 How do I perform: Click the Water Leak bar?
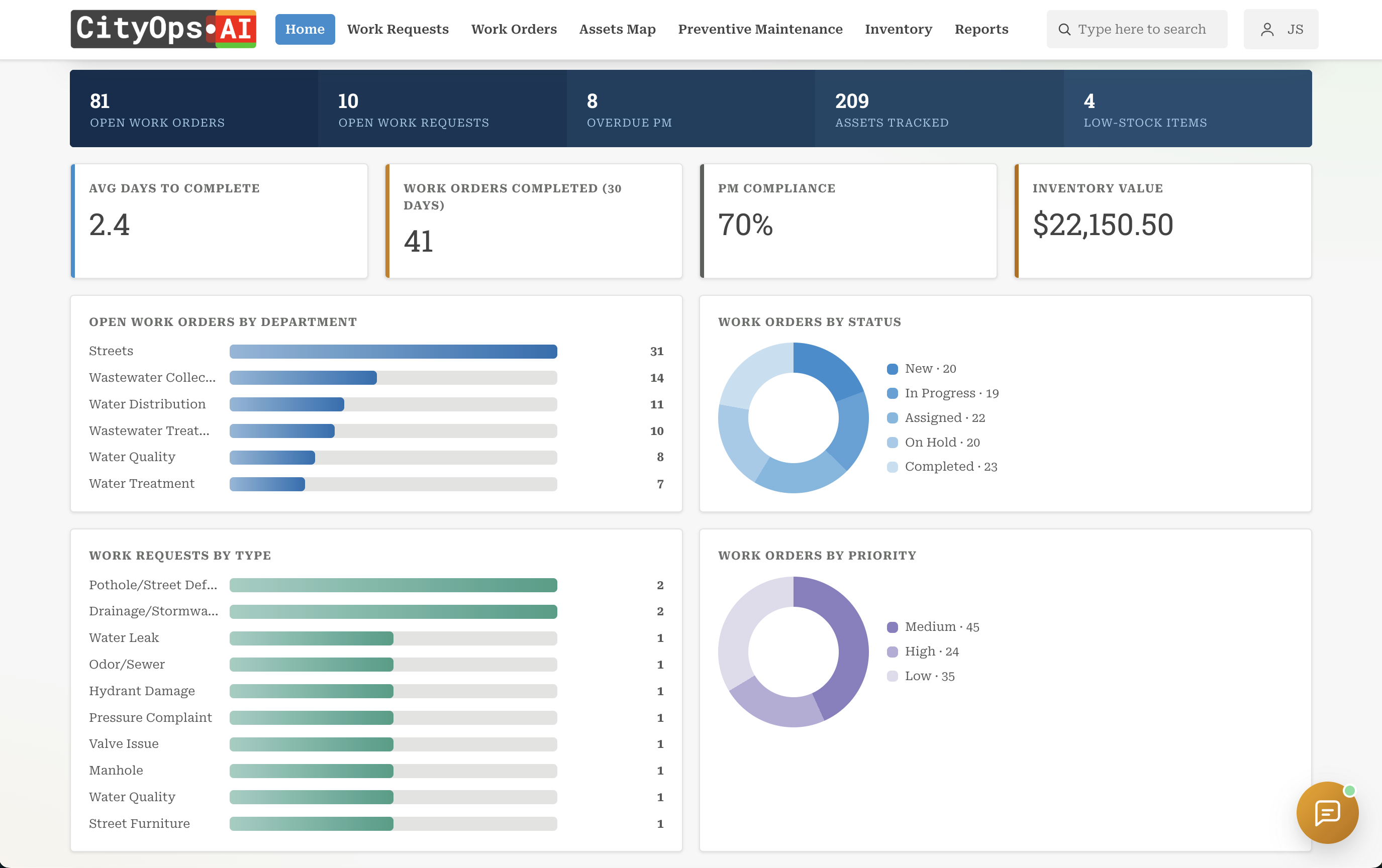tap(393, 638)
